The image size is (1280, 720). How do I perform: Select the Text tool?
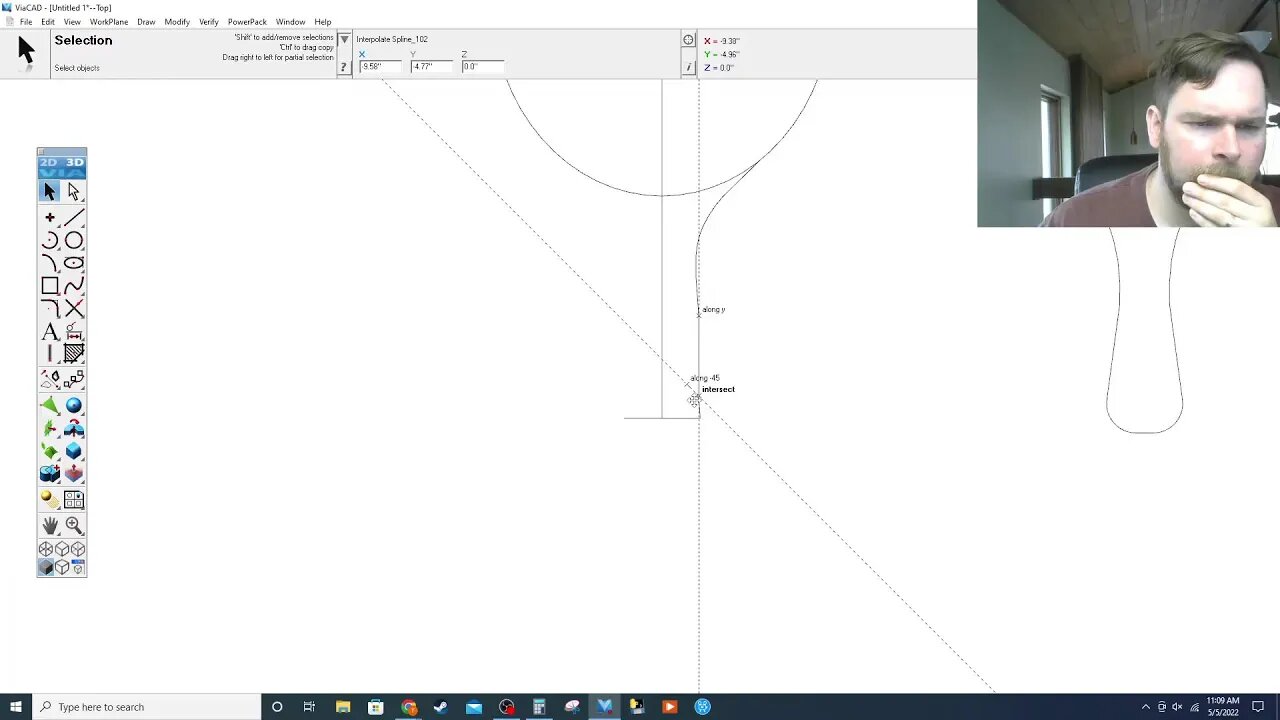50,332
